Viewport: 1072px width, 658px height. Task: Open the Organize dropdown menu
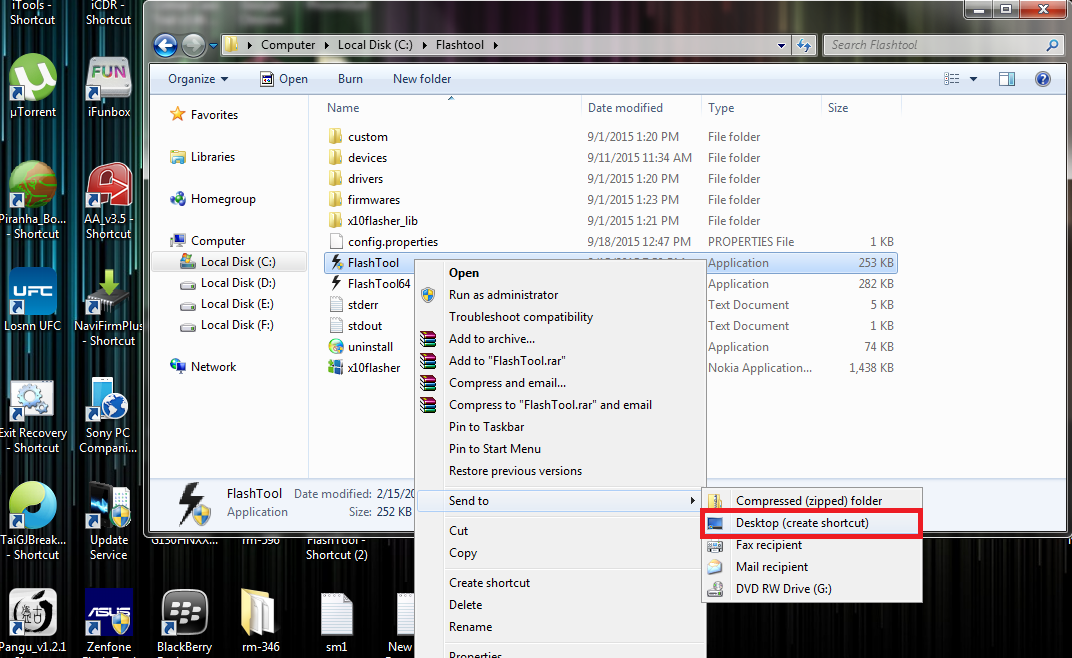click(198, 79)
